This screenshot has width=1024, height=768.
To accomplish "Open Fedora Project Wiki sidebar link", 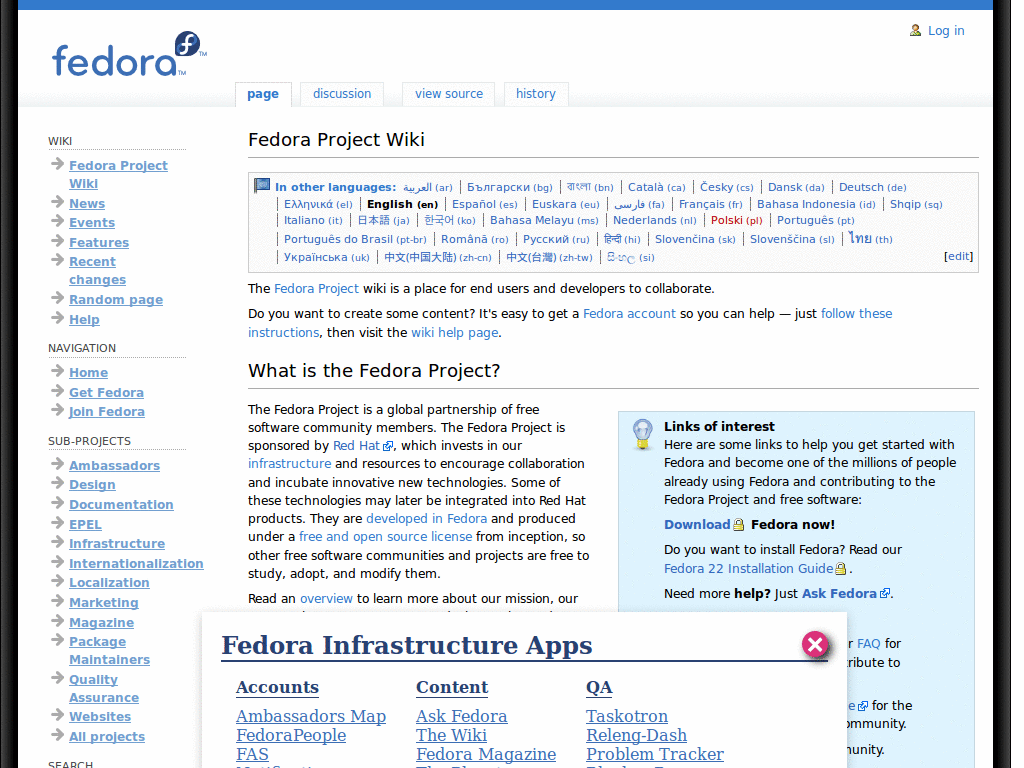I will [x=118, y=174].
